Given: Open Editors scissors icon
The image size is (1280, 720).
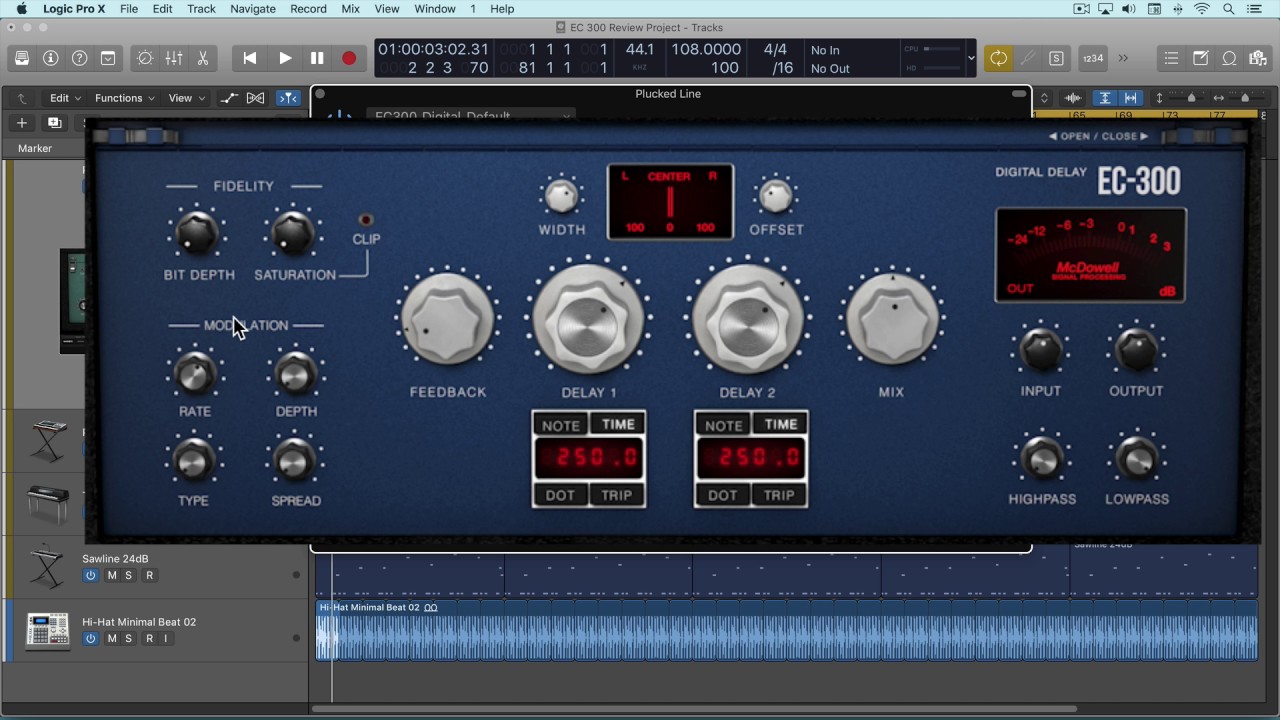Looking at the screenshot, I should click(203, 58).
